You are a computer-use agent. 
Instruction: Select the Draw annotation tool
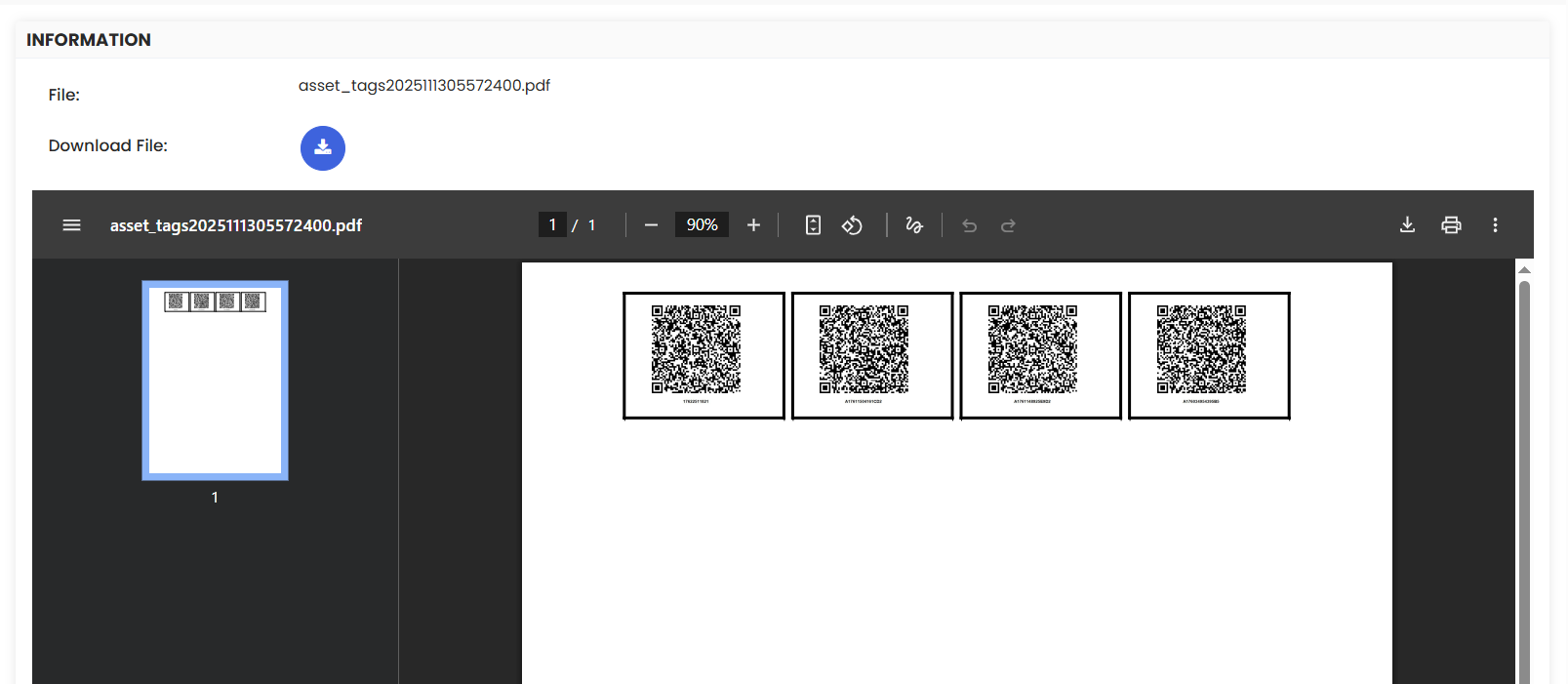pyautogui.click(x=914, y=225)
